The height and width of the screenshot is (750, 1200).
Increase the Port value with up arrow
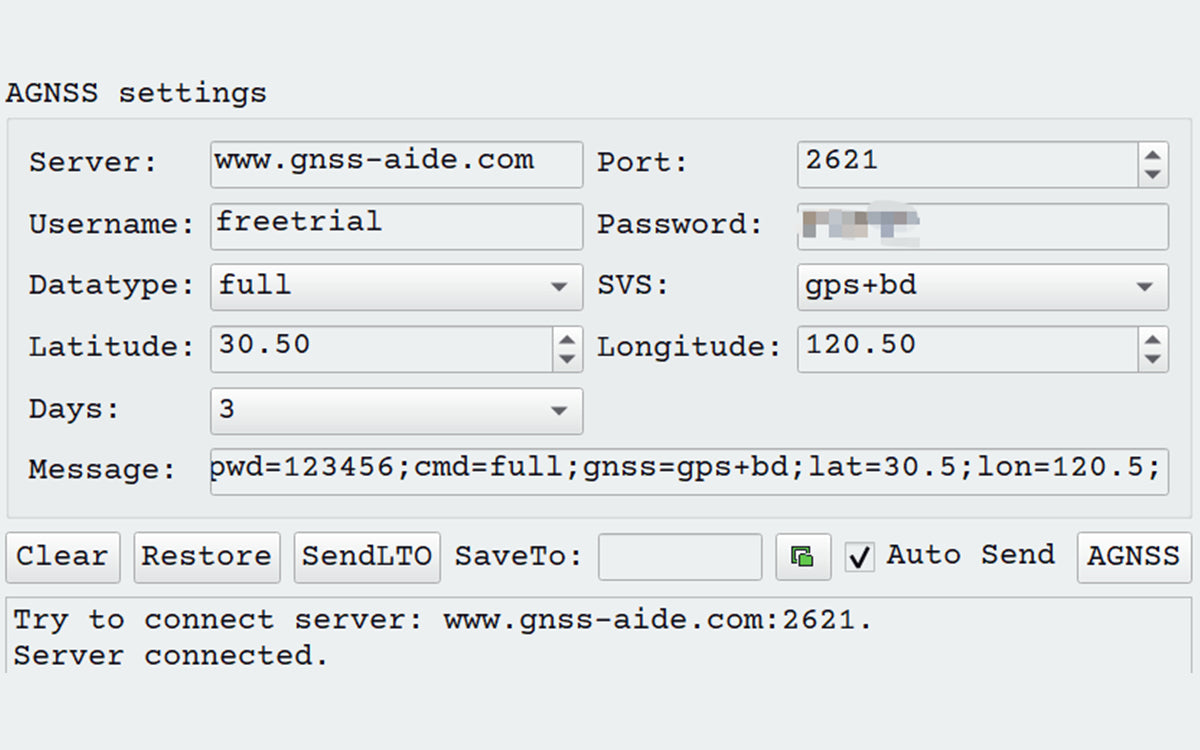pyautogui.click(x=1153, y=155)
